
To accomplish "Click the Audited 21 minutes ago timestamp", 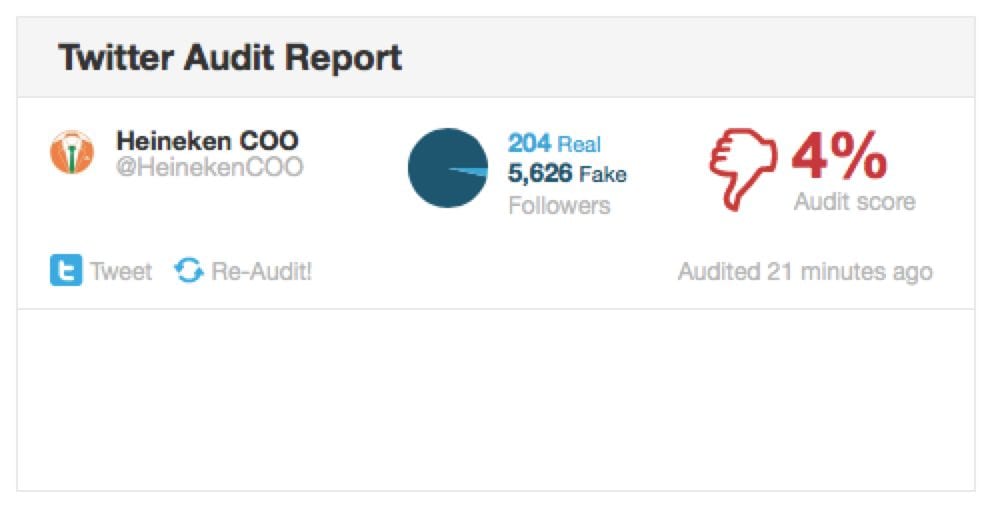I will pyautogui.click(x=805, y=272).
